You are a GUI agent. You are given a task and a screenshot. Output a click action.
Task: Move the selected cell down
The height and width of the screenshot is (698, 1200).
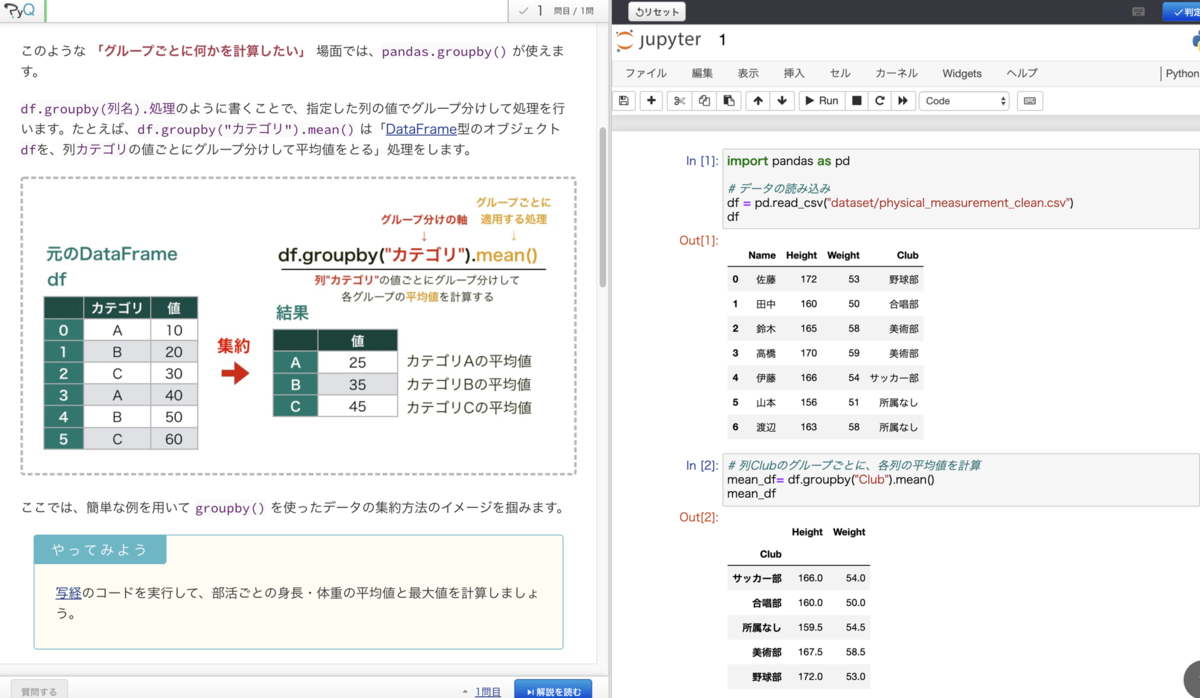782,101
